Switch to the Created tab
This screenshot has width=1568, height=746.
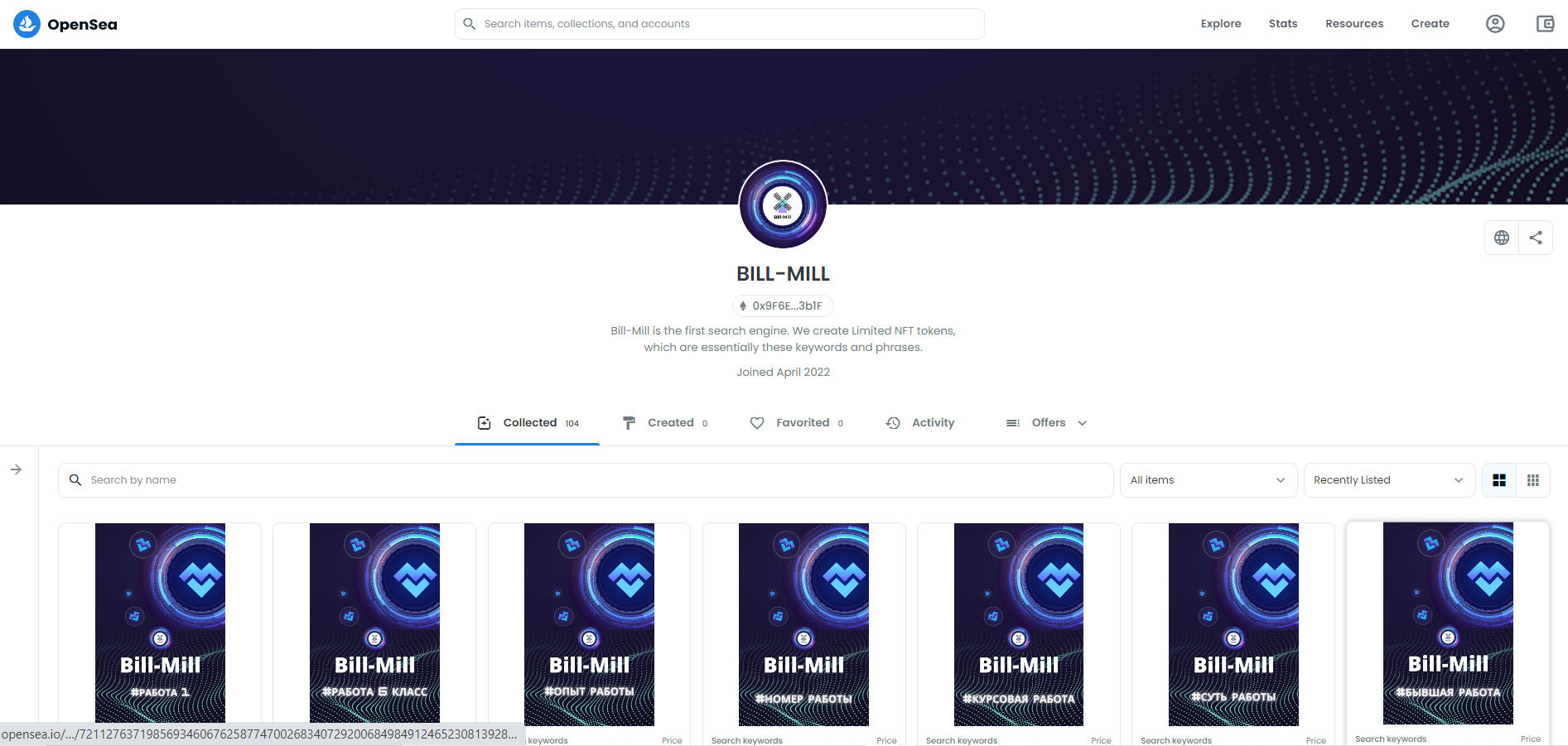[x=665, y=423]
